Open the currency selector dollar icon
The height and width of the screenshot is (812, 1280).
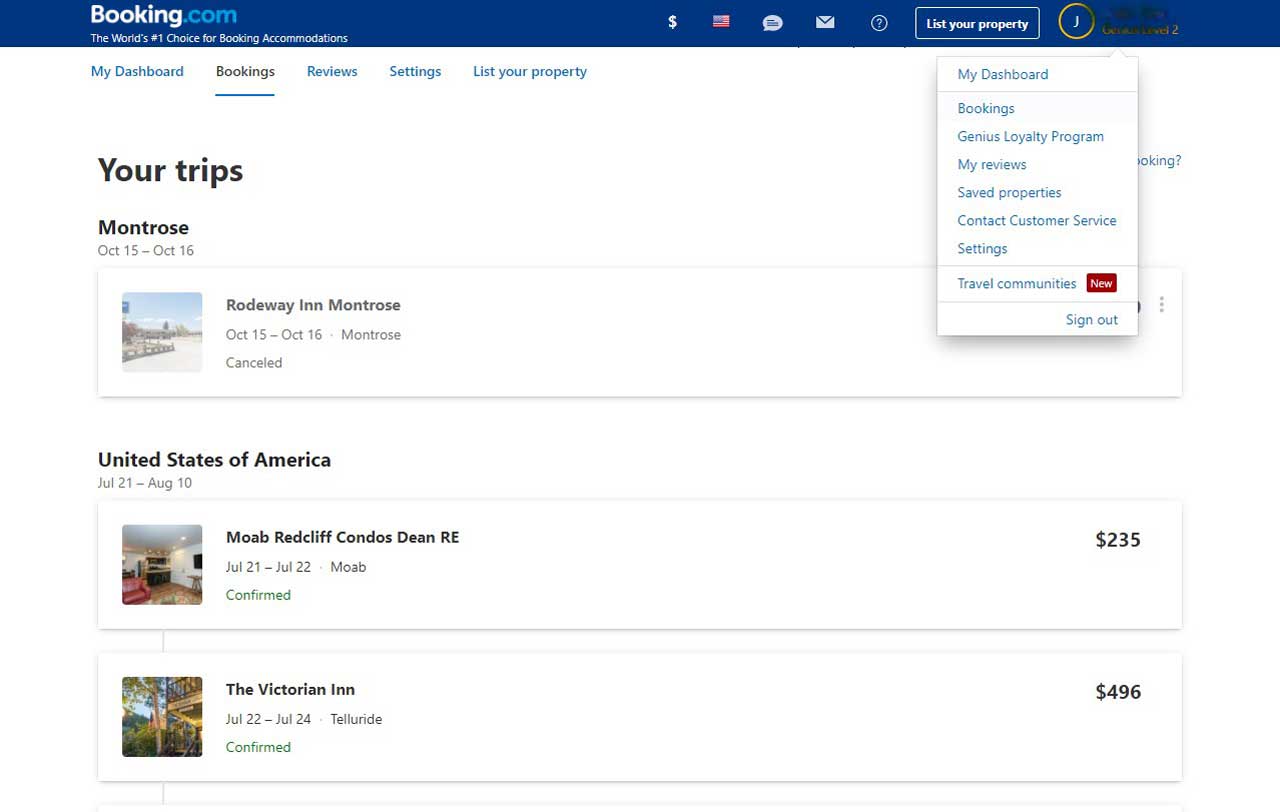point(672,22)
